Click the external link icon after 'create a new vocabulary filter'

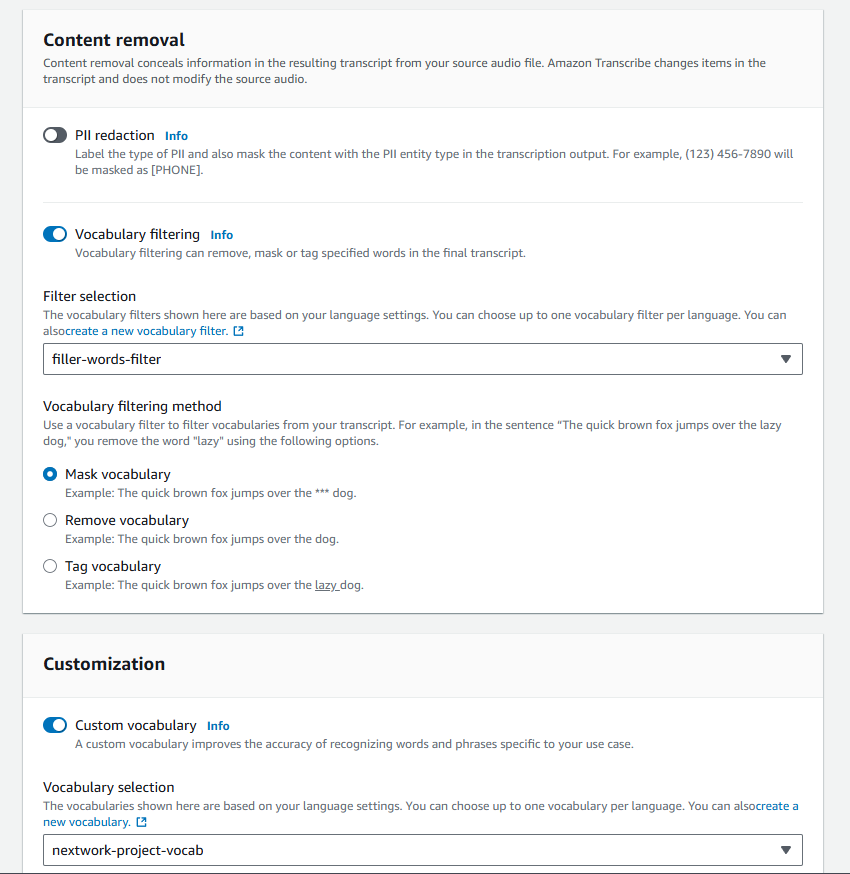(x=239, y=331)
